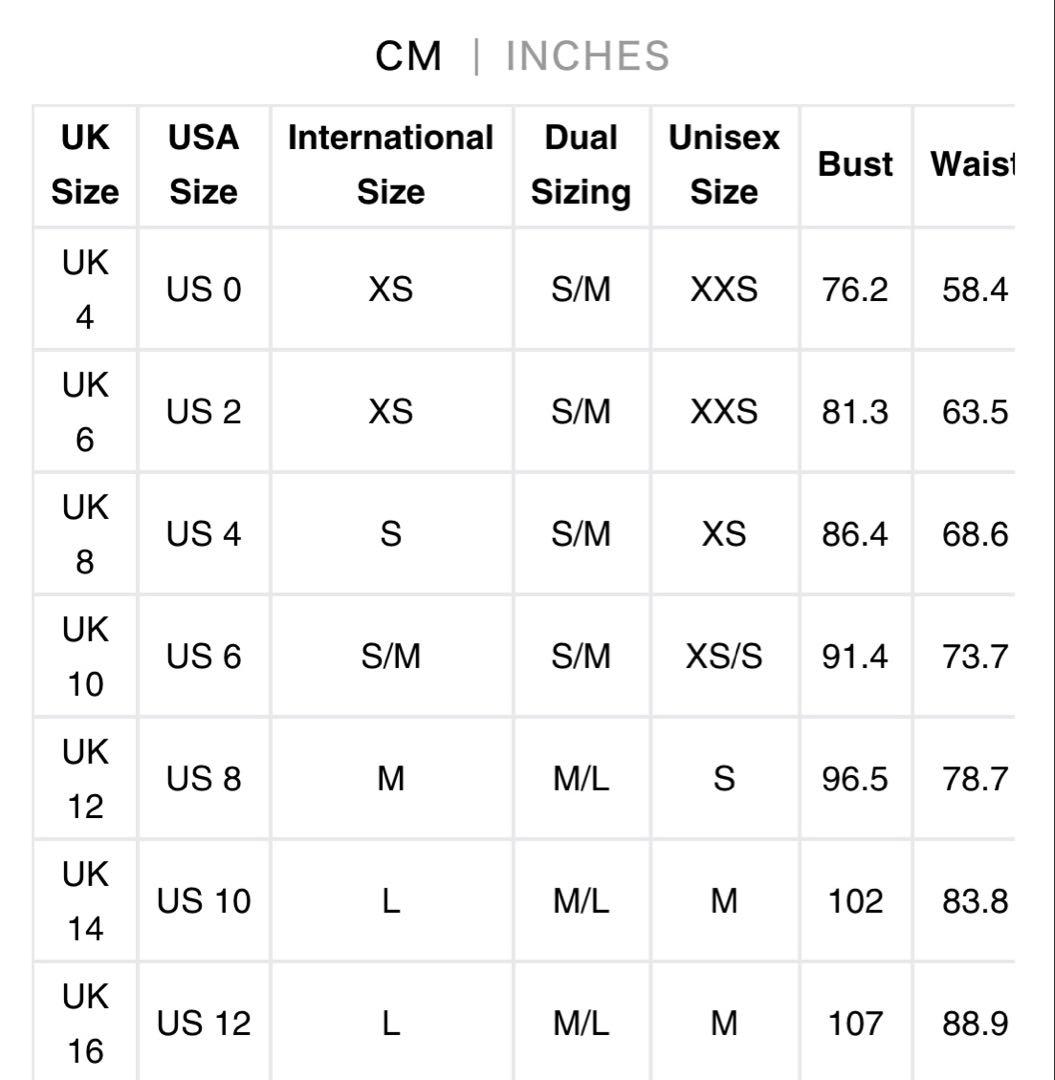This screenshot has width=1055, height=1080.
Task: Switch size chart to INCHES
Action: [587, 56]
